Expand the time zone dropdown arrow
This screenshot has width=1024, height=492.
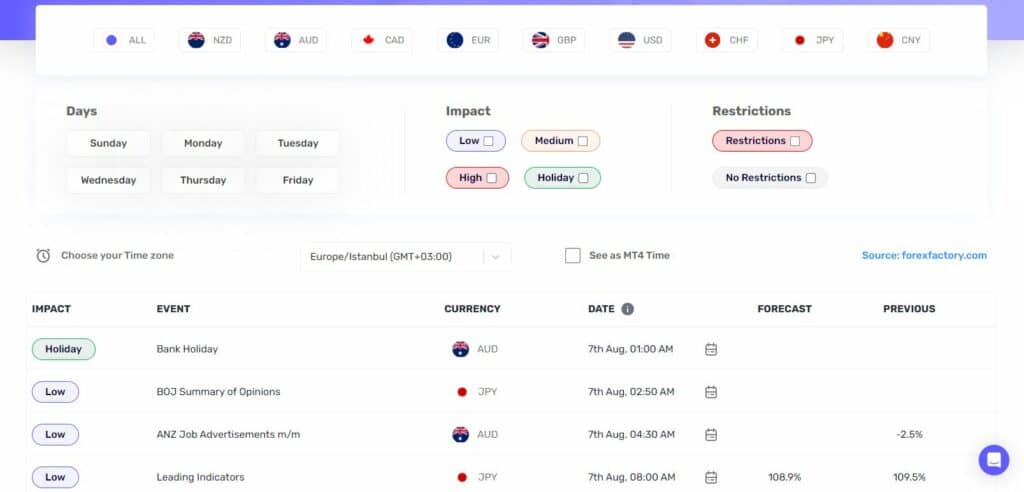496,257
